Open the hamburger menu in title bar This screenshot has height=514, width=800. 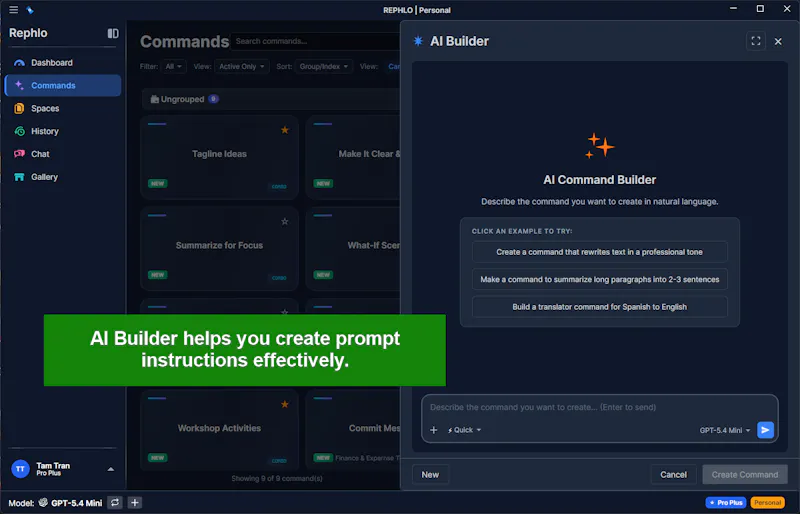coord(14,10)
